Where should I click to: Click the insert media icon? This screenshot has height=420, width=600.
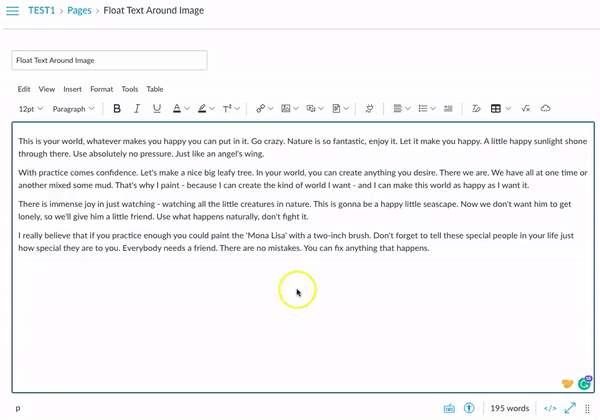point(311,109)
